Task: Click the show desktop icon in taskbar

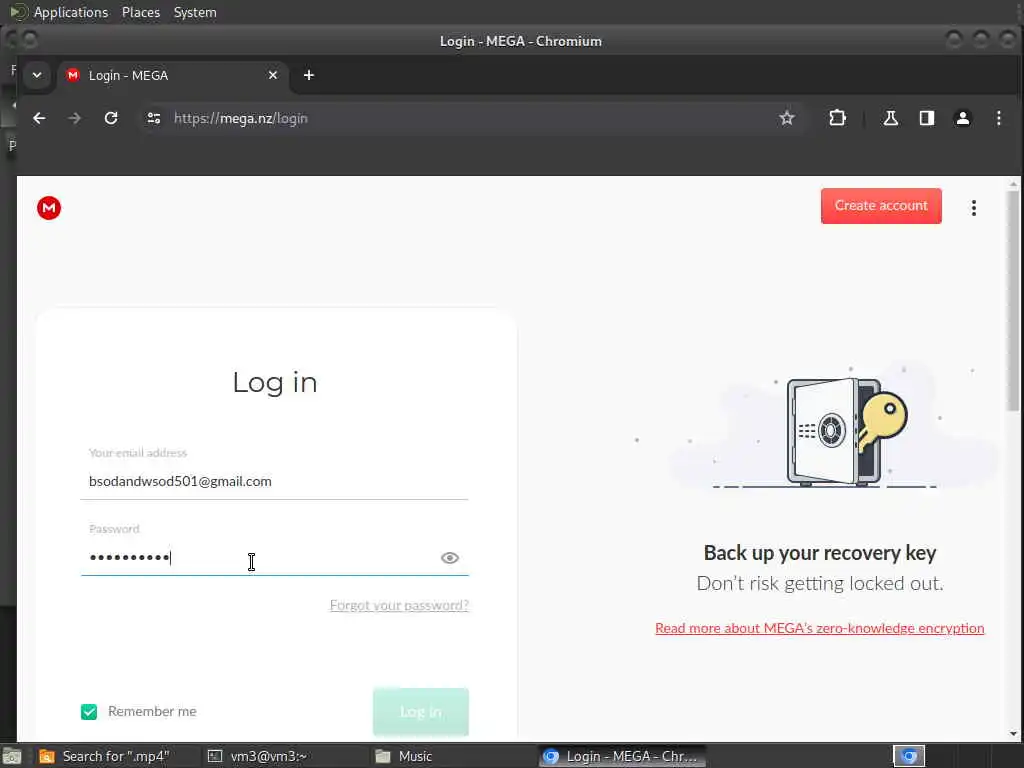Action: point(12,756)
